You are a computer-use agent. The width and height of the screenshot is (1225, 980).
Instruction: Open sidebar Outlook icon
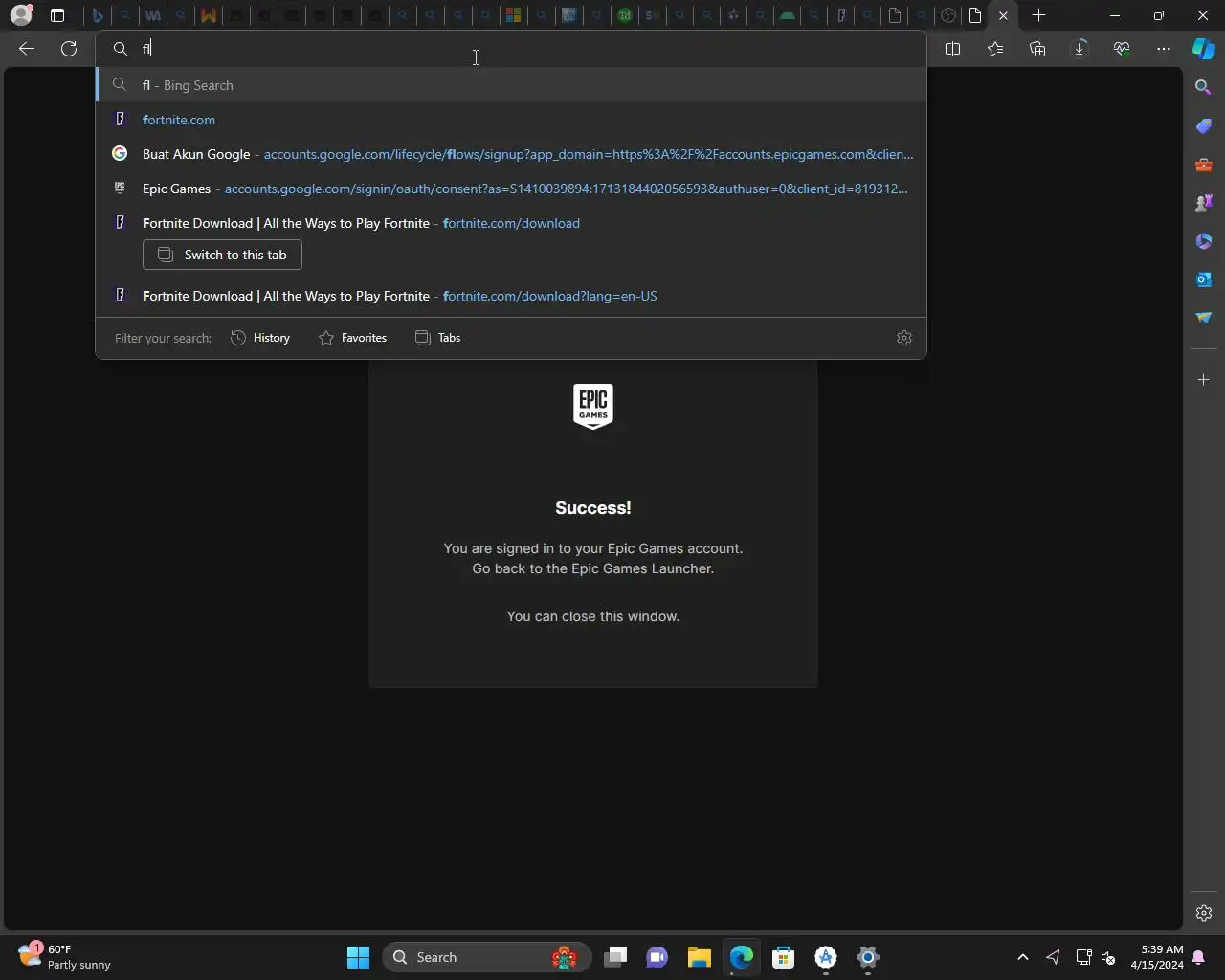click(x=1204, y=279)
